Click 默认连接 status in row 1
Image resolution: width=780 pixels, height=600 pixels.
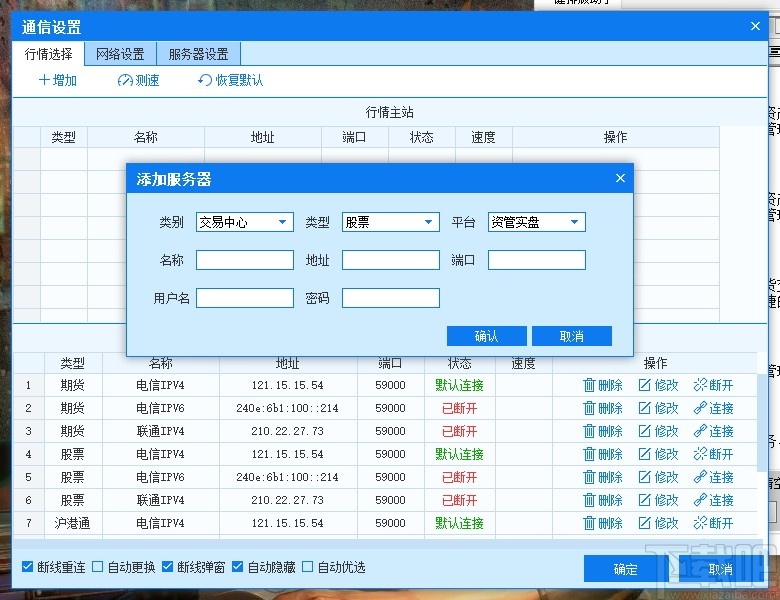click(x=460, y=385)
